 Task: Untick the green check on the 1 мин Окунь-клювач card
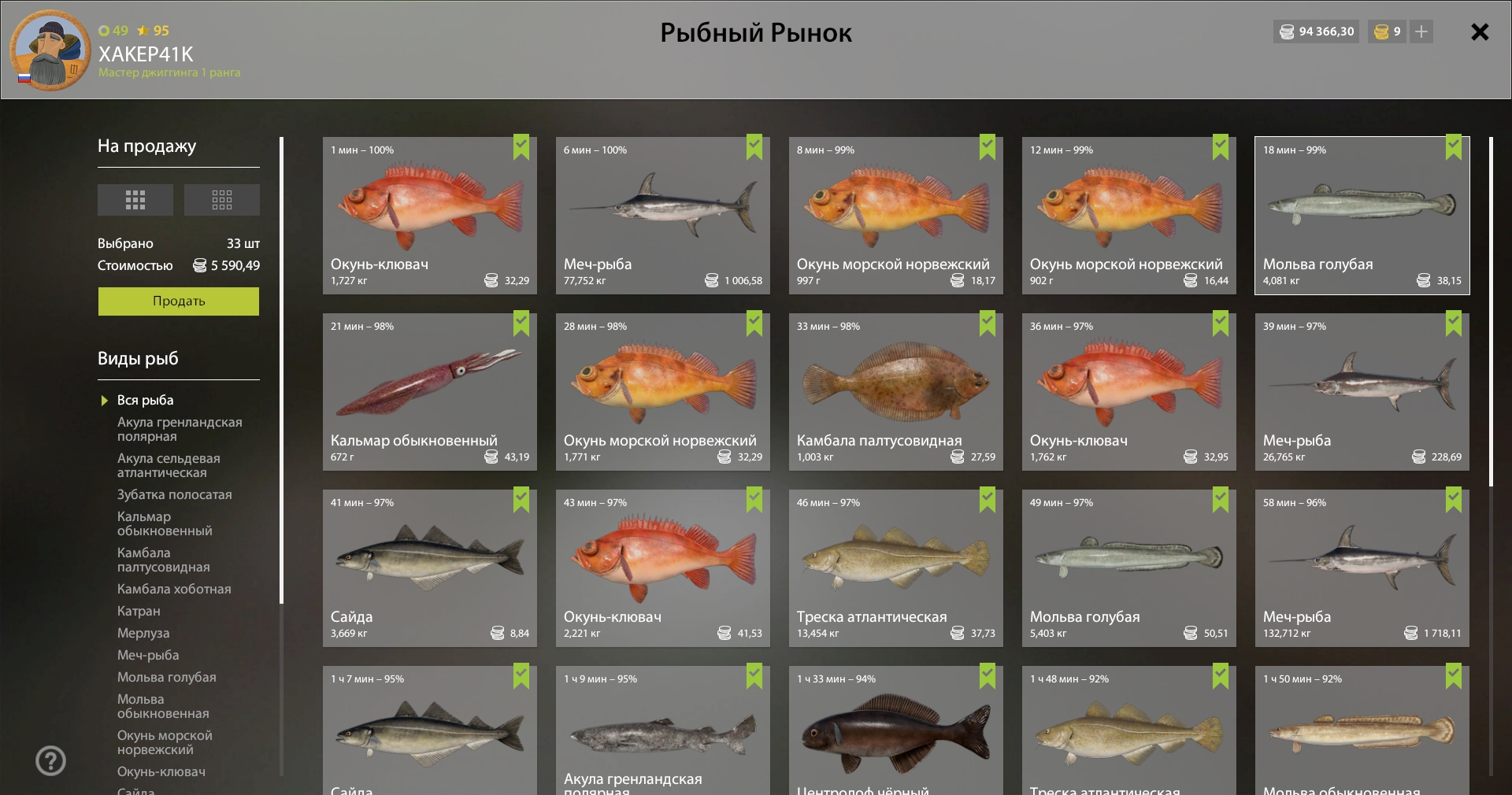click(x=521, y=147)
